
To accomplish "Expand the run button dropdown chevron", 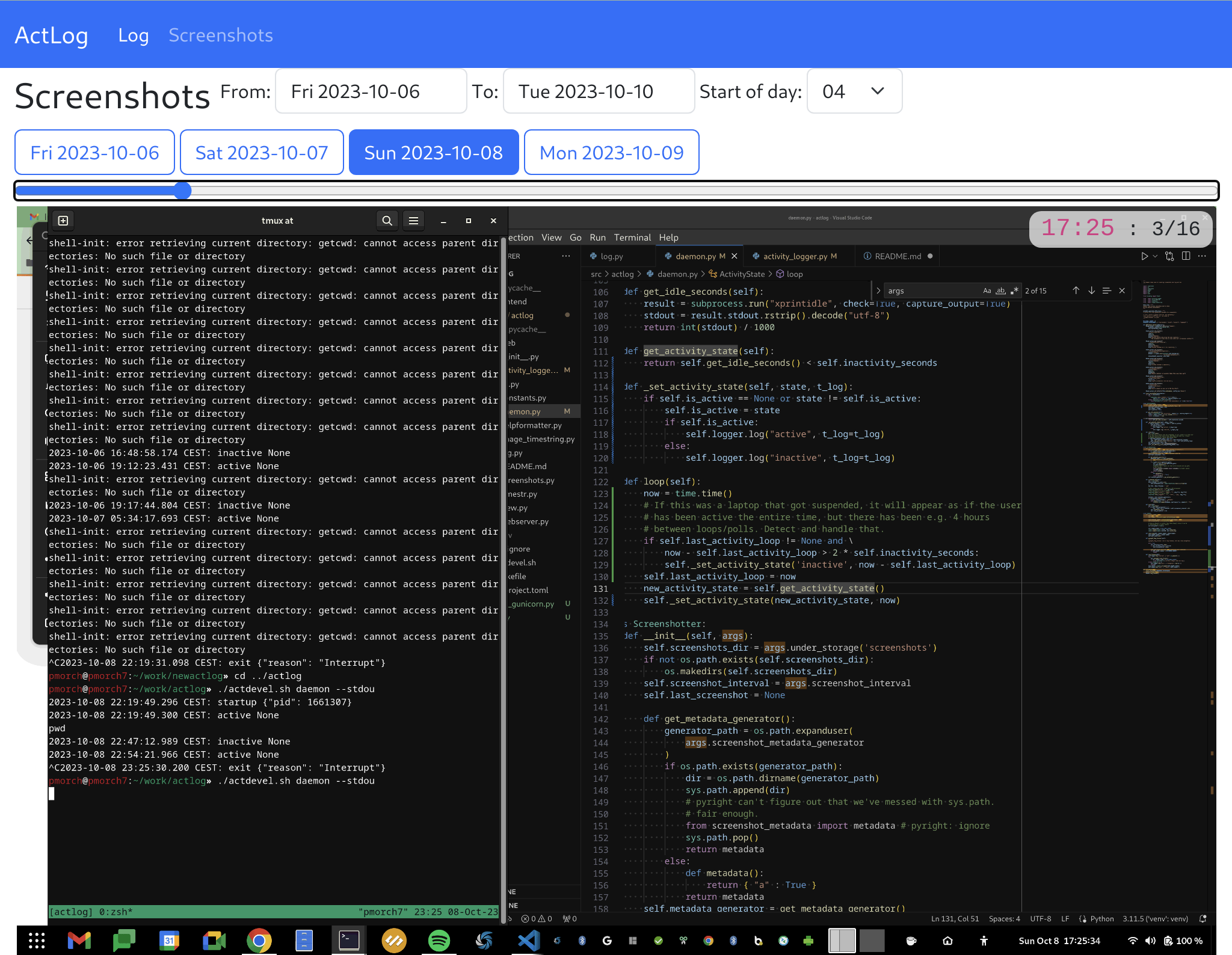I will [x=1156, y=256].
